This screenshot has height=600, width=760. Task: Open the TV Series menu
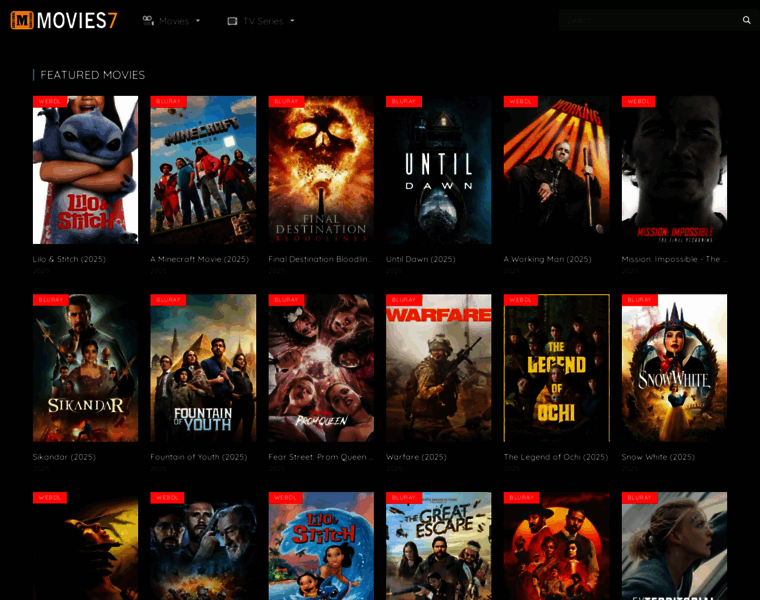tap(261, 21)
